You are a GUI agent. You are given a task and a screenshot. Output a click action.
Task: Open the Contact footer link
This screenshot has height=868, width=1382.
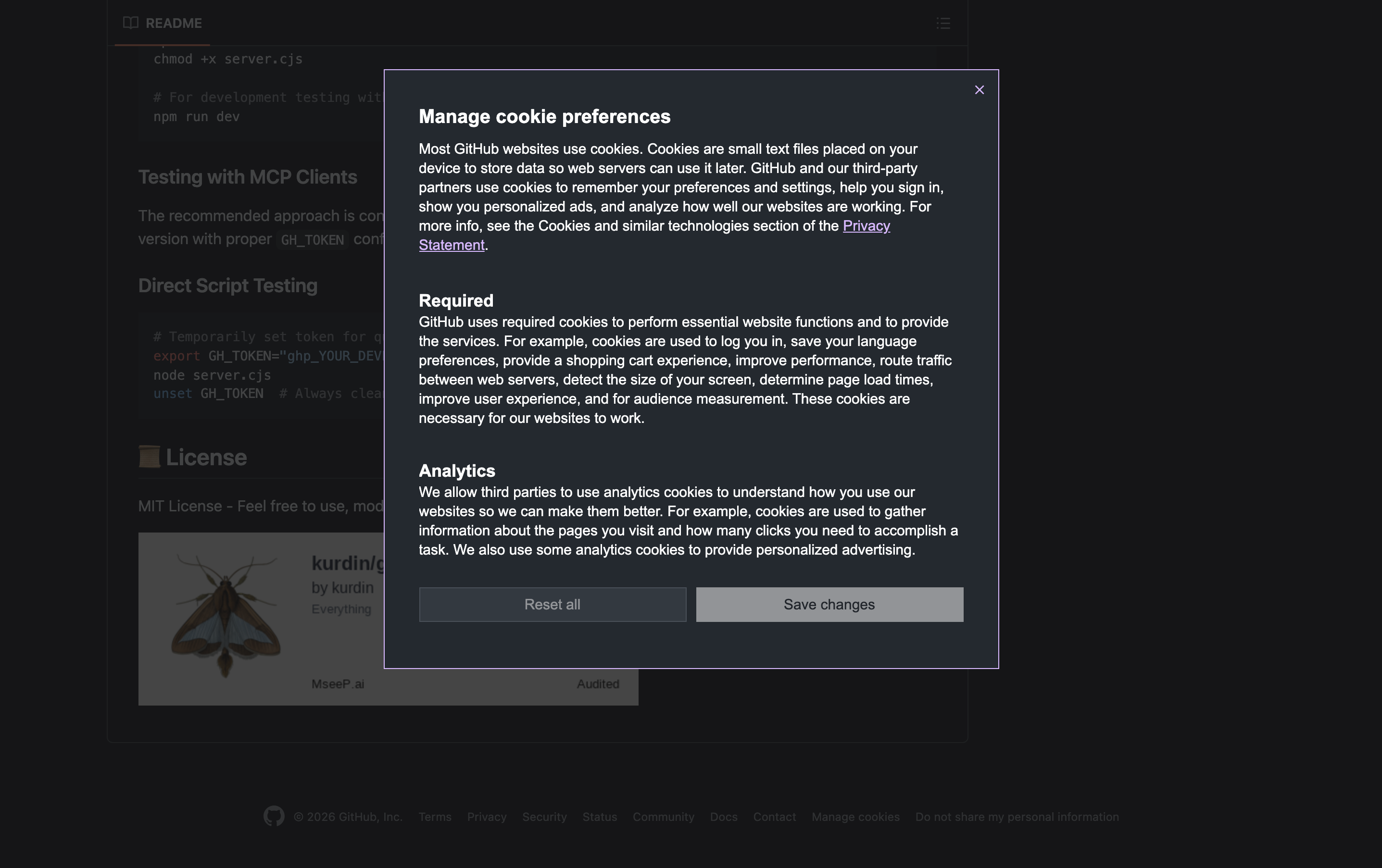(774, 817)
